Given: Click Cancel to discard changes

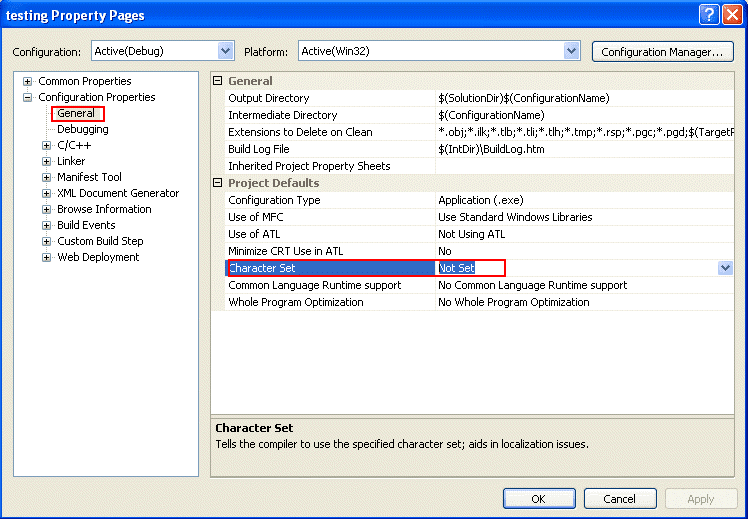Looking at the screenshot, I should pyautogui.click(x=620, y=498).
